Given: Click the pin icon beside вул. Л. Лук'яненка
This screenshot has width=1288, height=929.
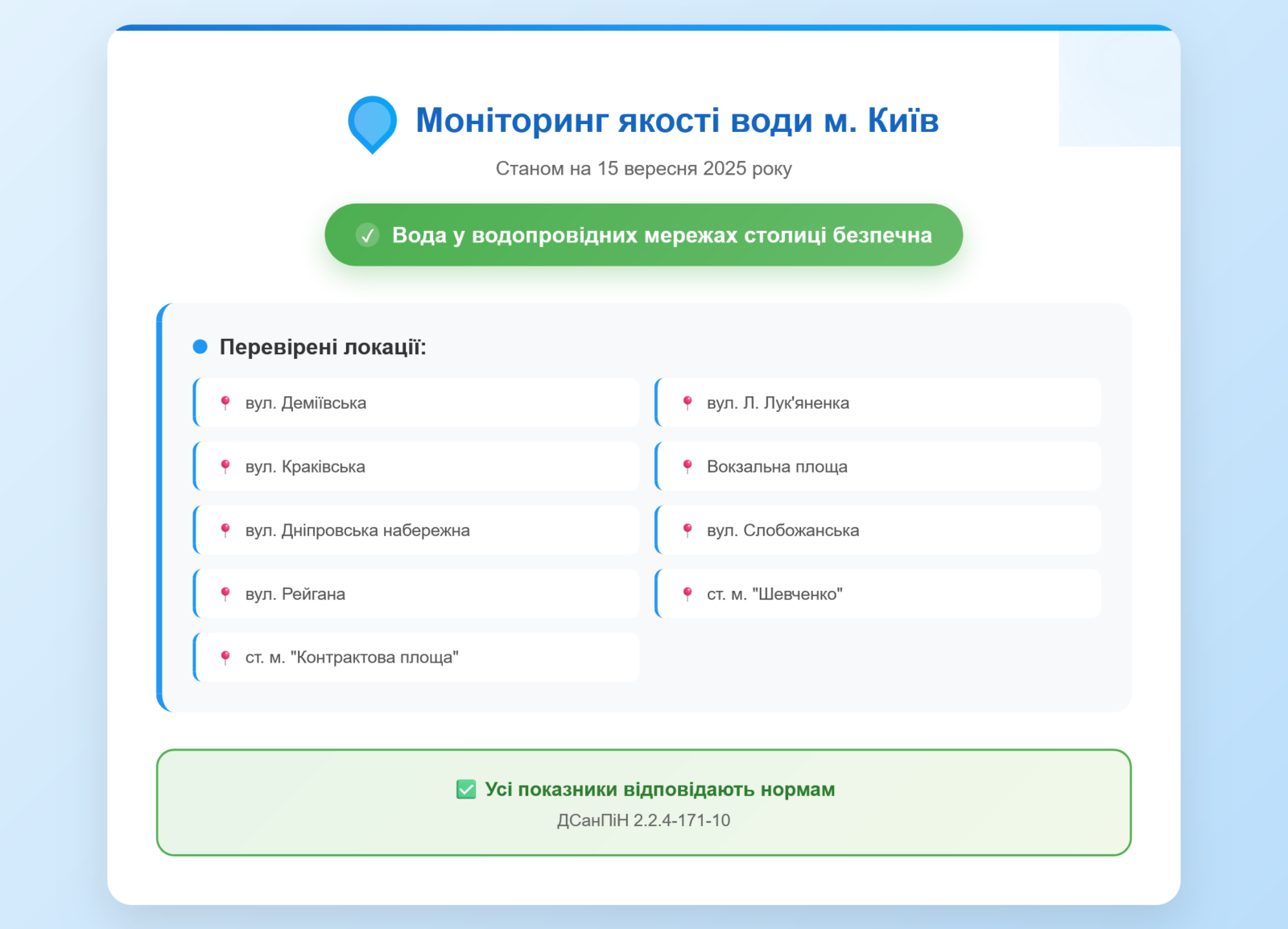Looking at the screenshot, I should 687,403.
